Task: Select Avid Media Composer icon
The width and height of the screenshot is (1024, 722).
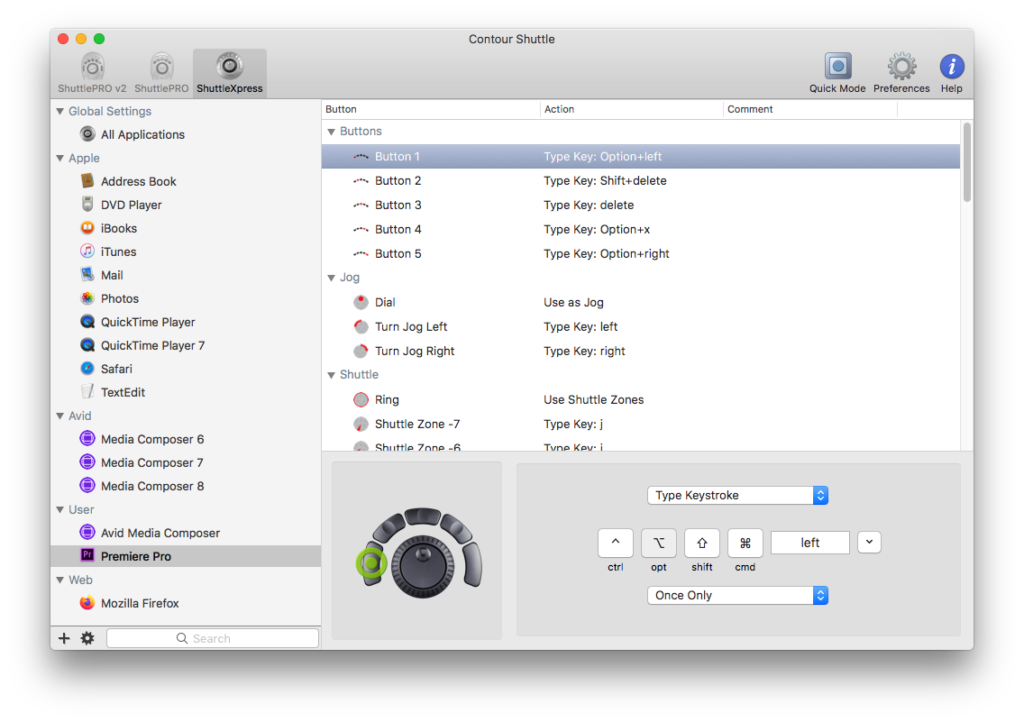Action: (x=88, y=533)
